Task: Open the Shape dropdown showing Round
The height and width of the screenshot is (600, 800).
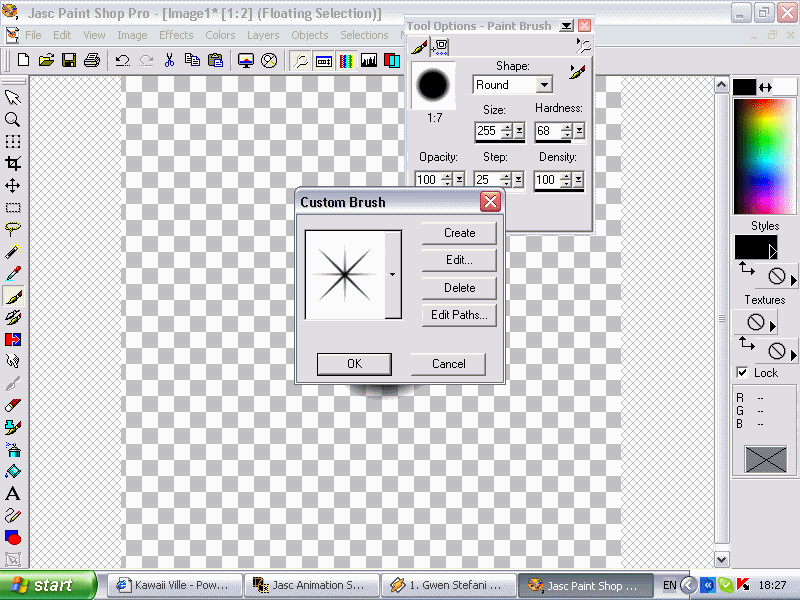Action: 544,85
